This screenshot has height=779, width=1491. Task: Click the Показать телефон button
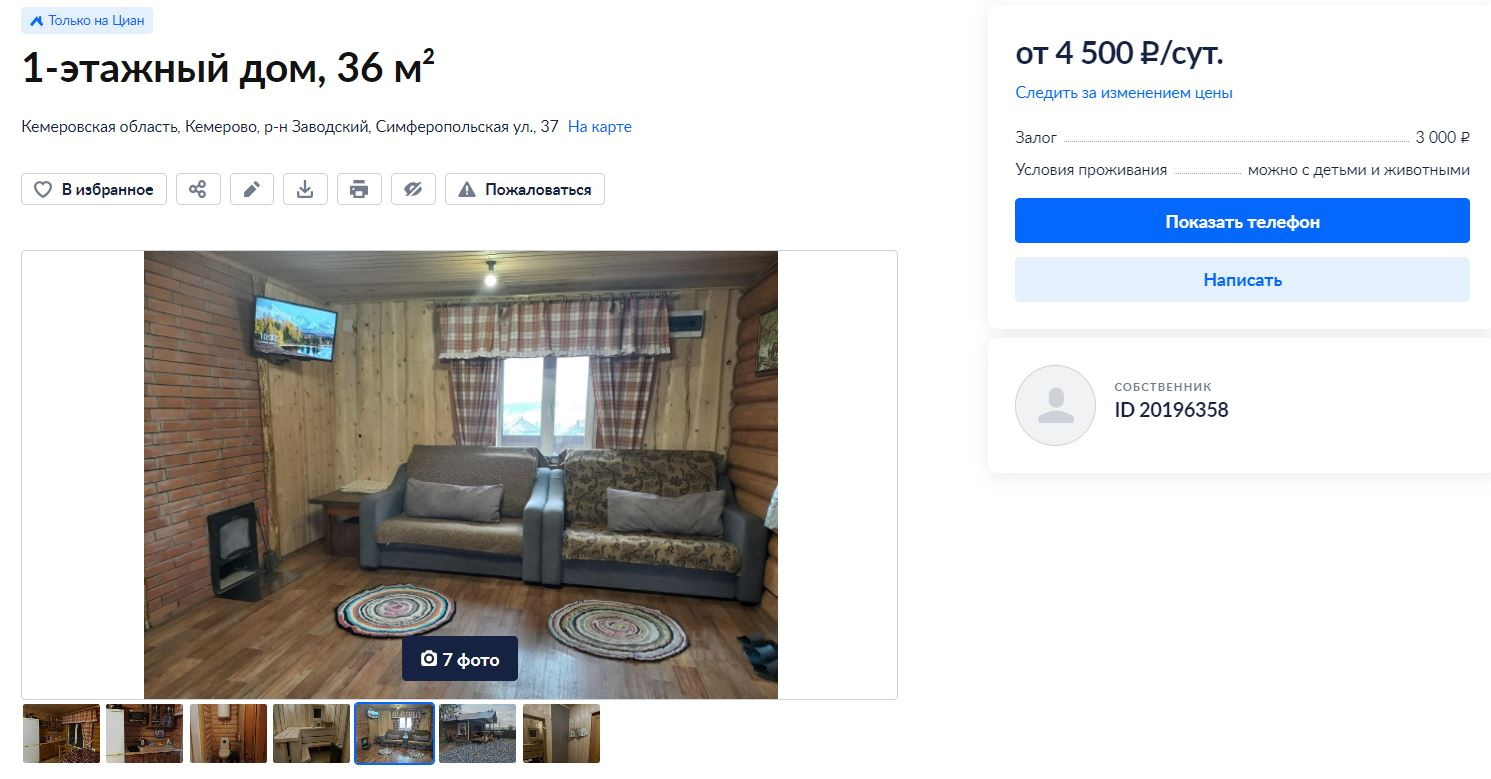(x=1242, y=221)
